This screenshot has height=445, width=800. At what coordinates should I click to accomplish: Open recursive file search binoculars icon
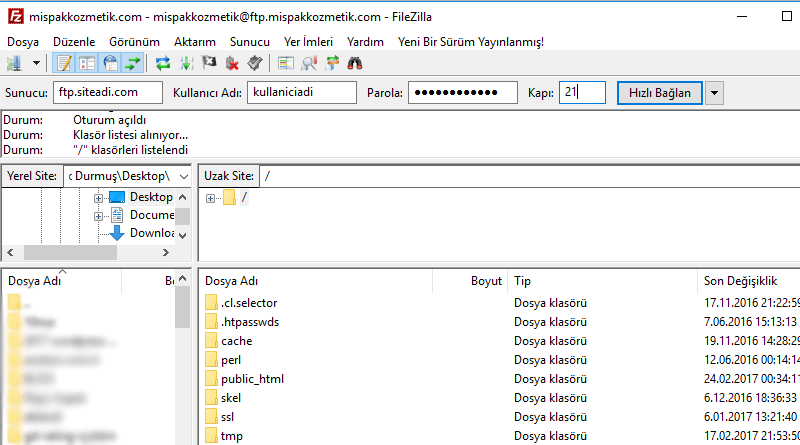click(x=355, y=63)
